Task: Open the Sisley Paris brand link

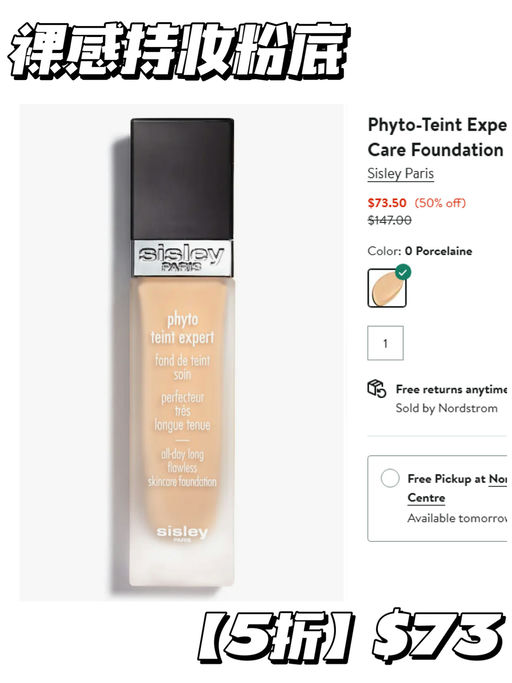Action: coord(400,173)
